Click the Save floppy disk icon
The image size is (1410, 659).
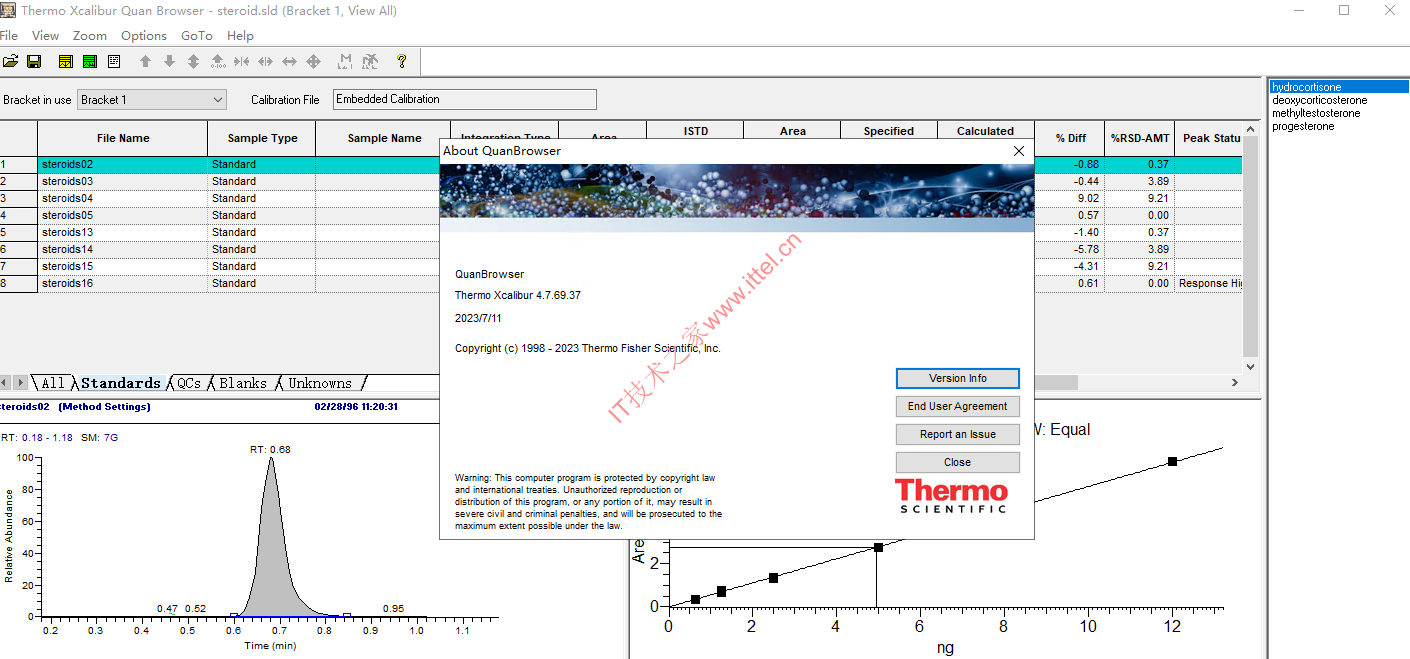pos(34,62)
